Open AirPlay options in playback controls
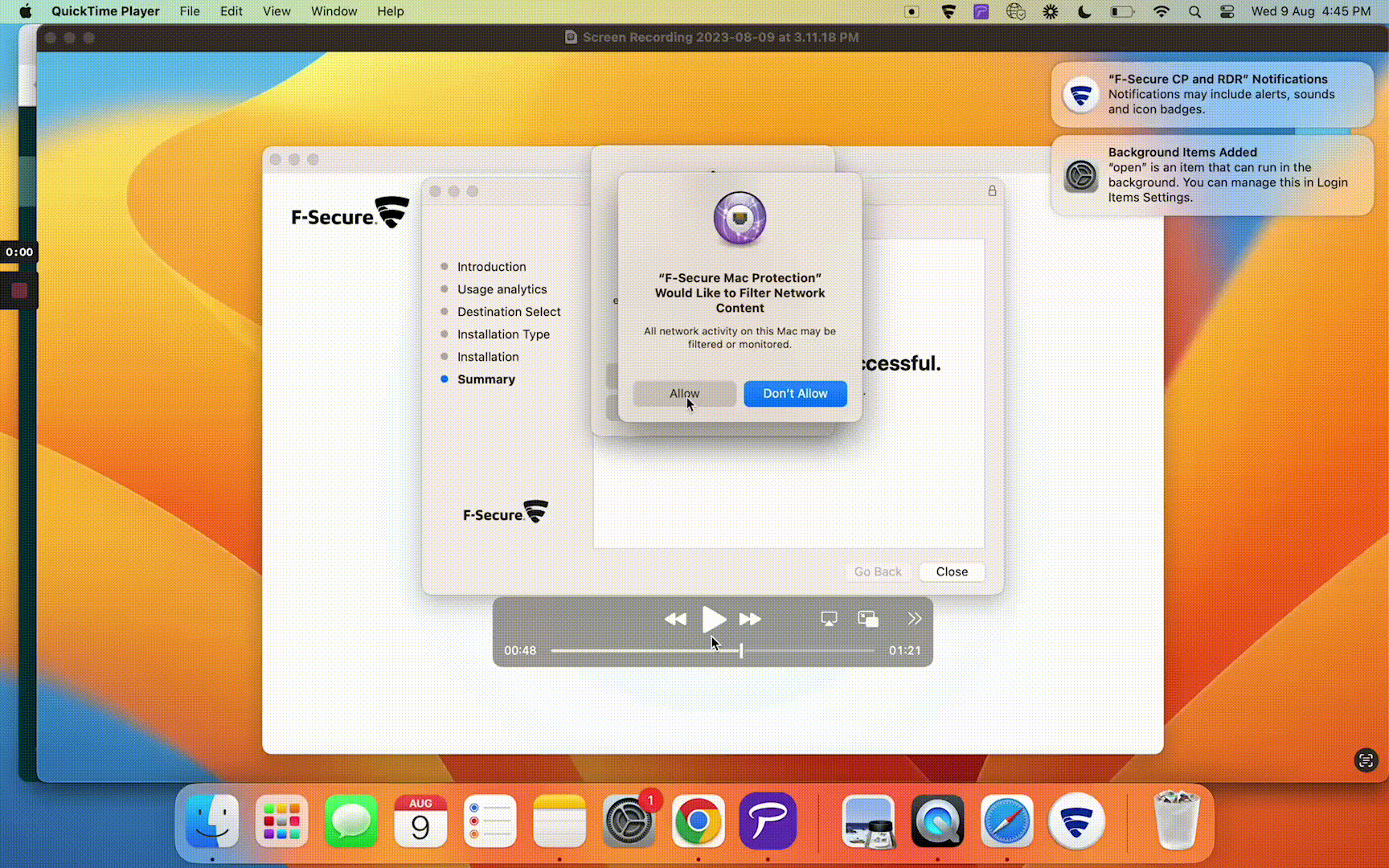 (x=829, y=619)
